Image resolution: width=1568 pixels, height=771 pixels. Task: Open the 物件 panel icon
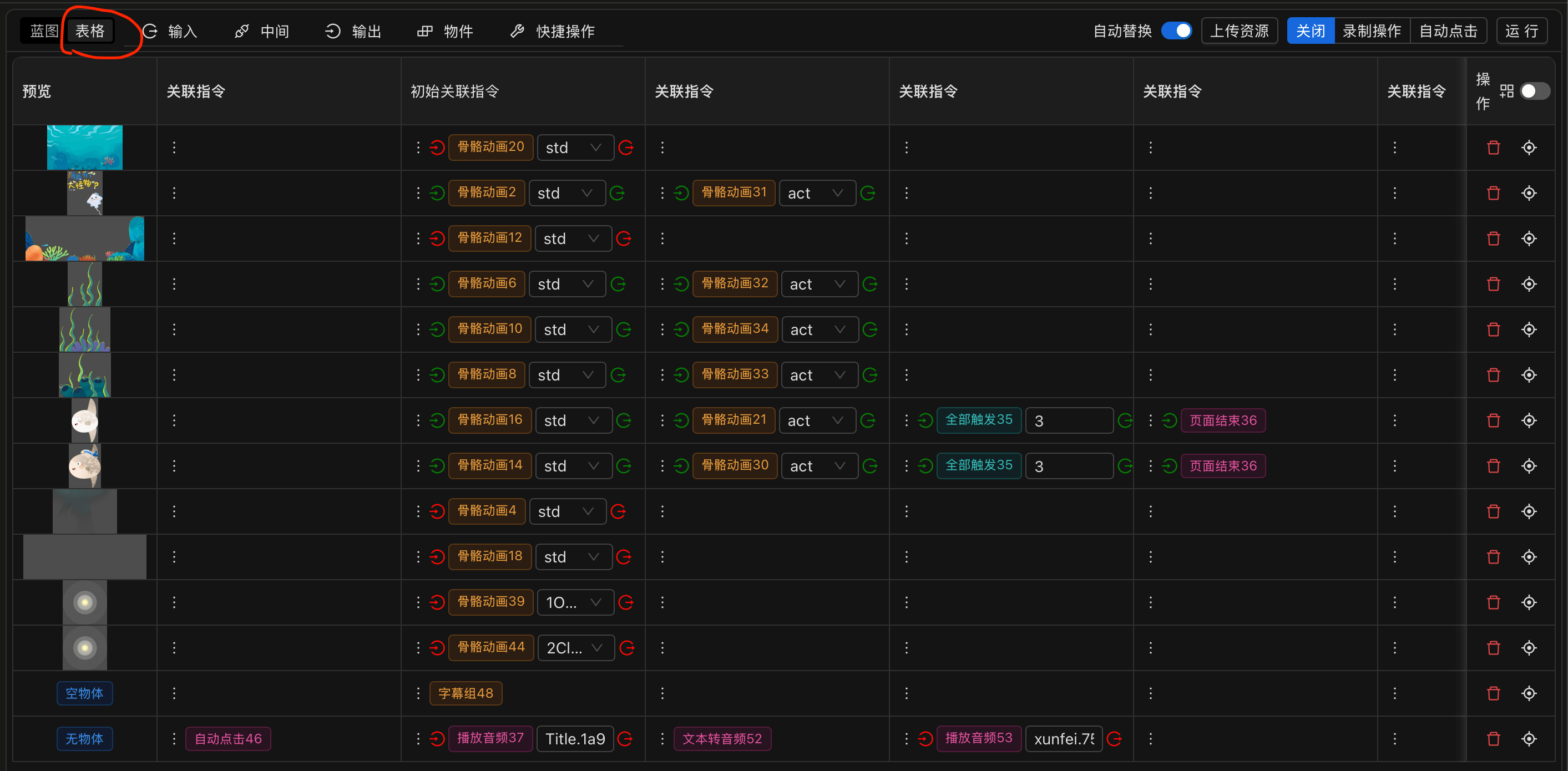click(424, 31)
